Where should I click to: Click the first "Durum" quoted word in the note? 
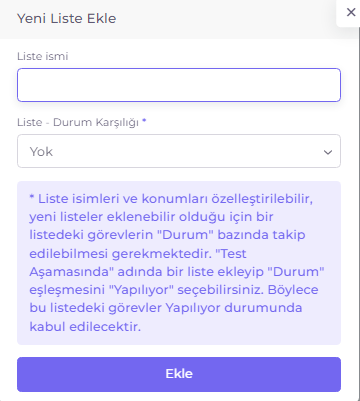[185, 235]
